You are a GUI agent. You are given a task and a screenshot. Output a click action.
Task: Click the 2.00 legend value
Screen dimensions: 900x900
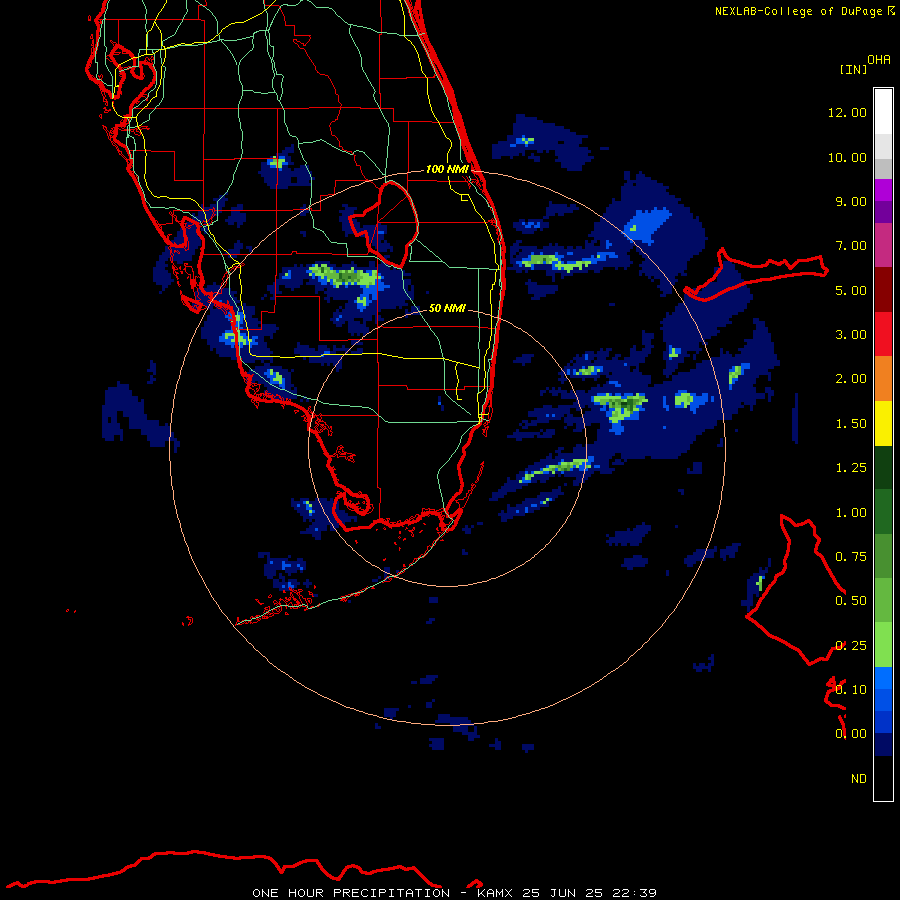(851, 379)
